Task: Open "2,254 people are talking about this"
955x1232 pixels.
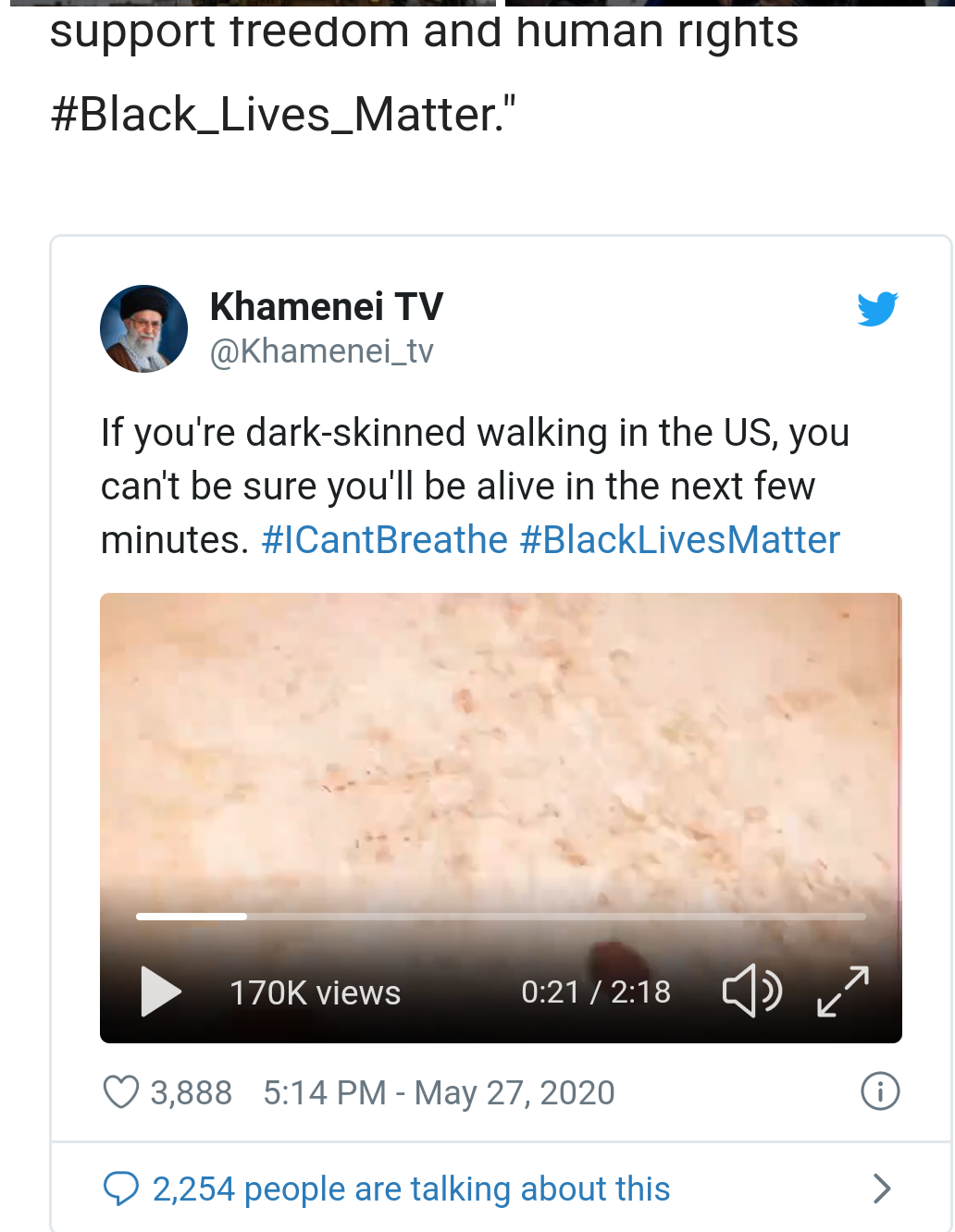Action: (411, 1189)
